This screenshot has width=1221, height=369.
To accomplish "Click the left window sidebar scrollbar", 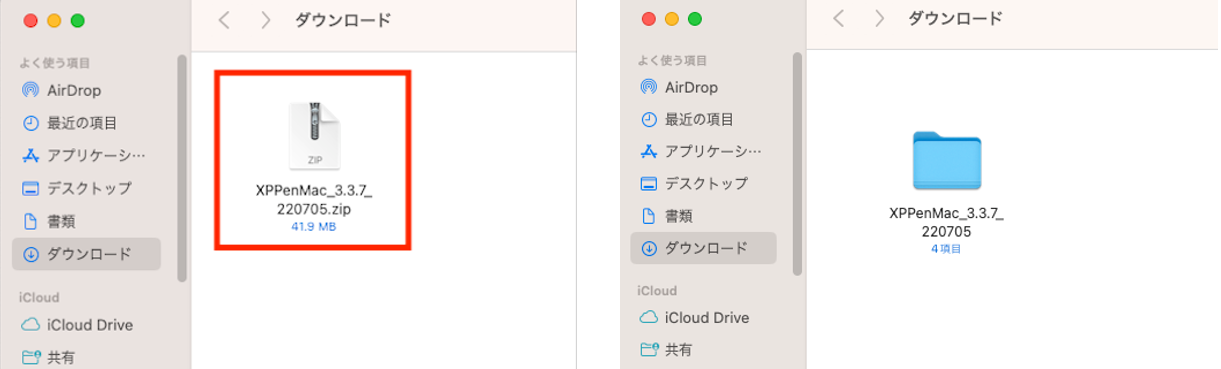I will (x=181, y=168).
